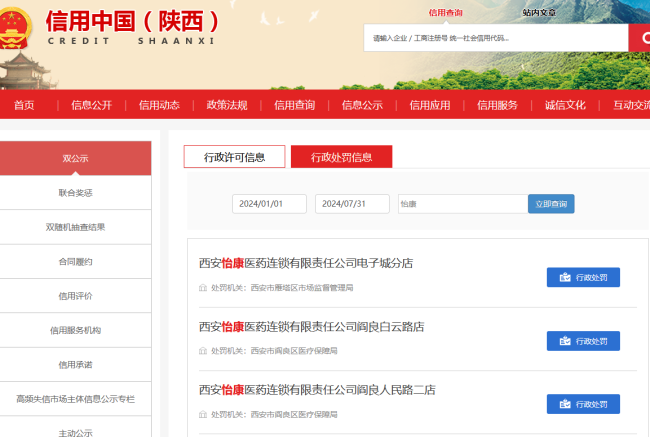Open the 信用动态 menu
Screen dimensions: 650x437
coord(159,105)
